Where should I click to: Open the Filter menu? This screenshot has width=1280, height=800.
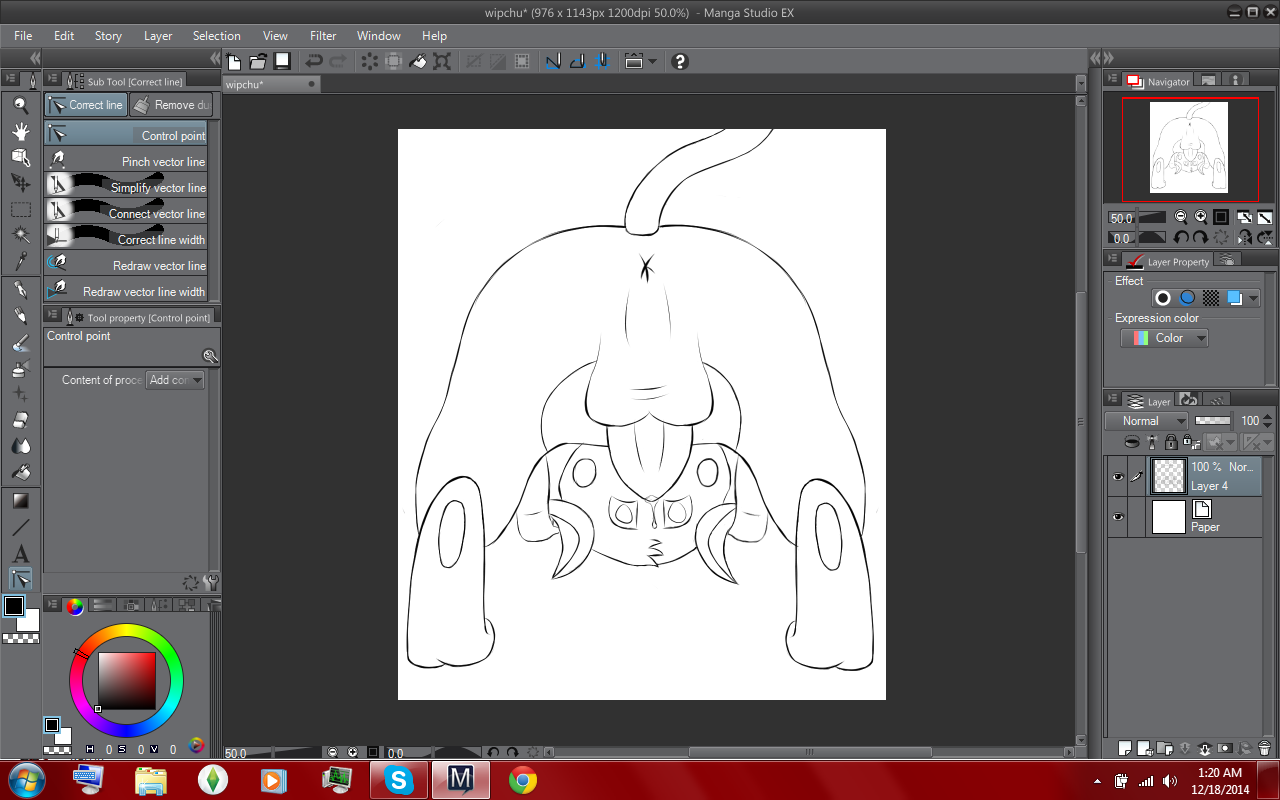(x=323, y=36)
